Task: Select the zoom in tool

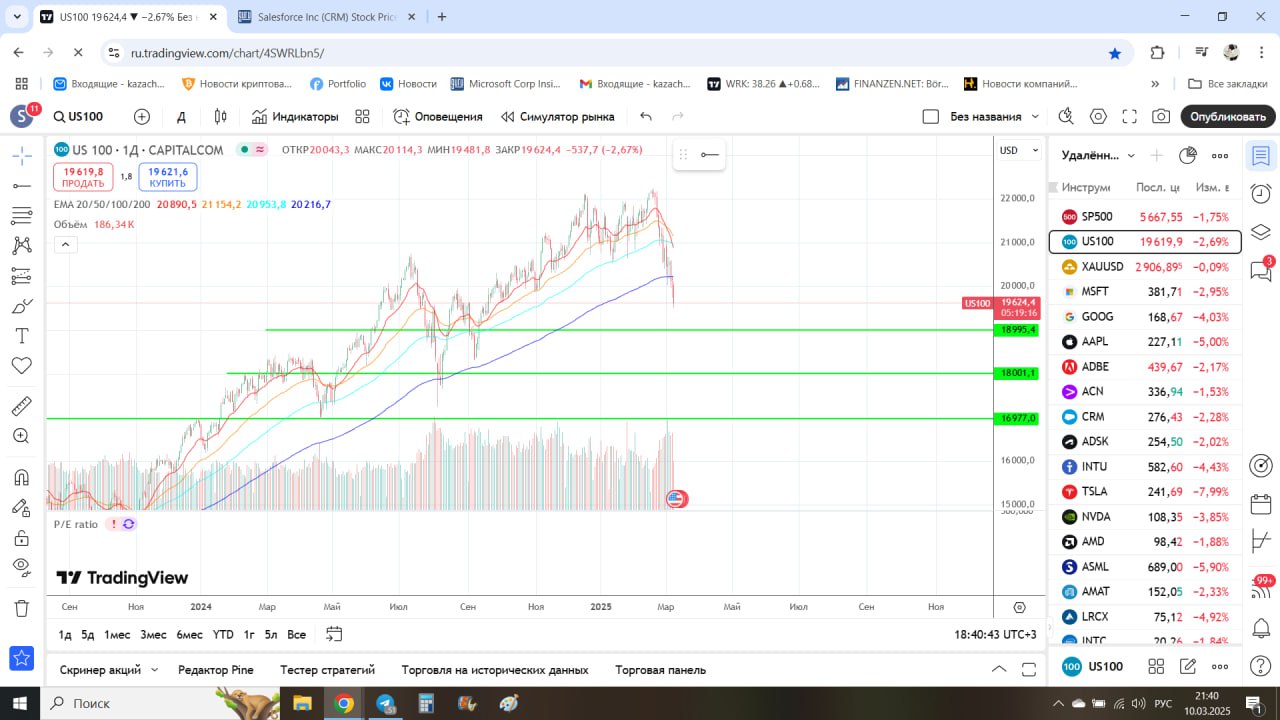Action: [x=21, y=436]
